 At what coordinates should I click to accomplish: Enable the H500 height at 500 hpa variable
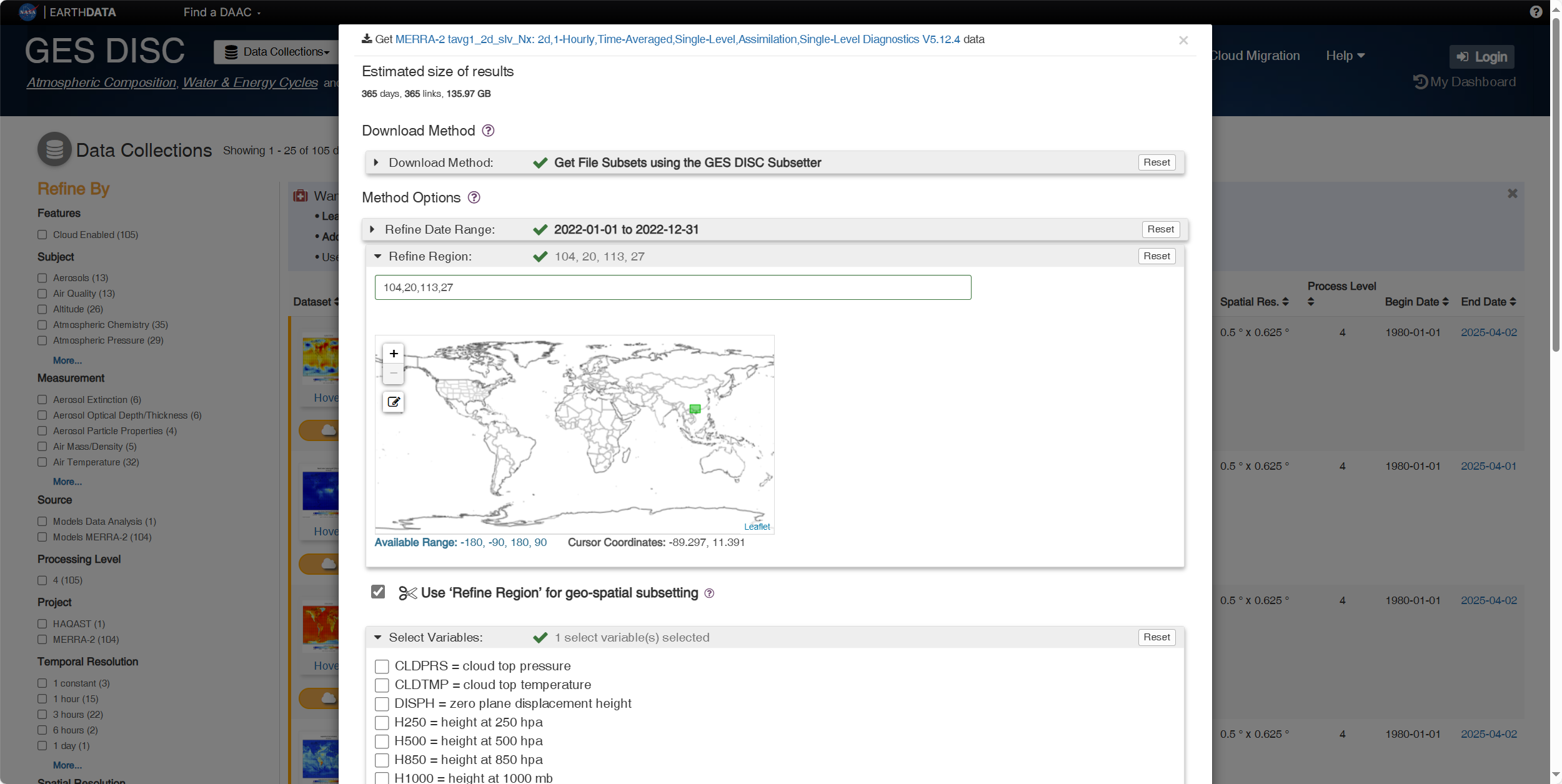[382, 742]
